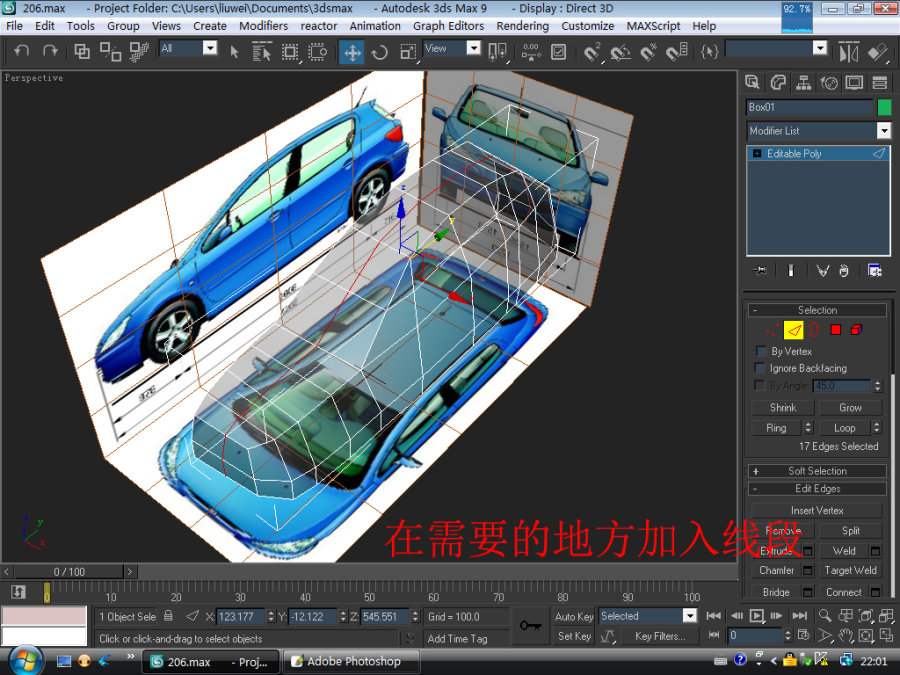Click Configure Modifier Sets icon
Screen dimensions: 900x675
[x=875, y=270]
